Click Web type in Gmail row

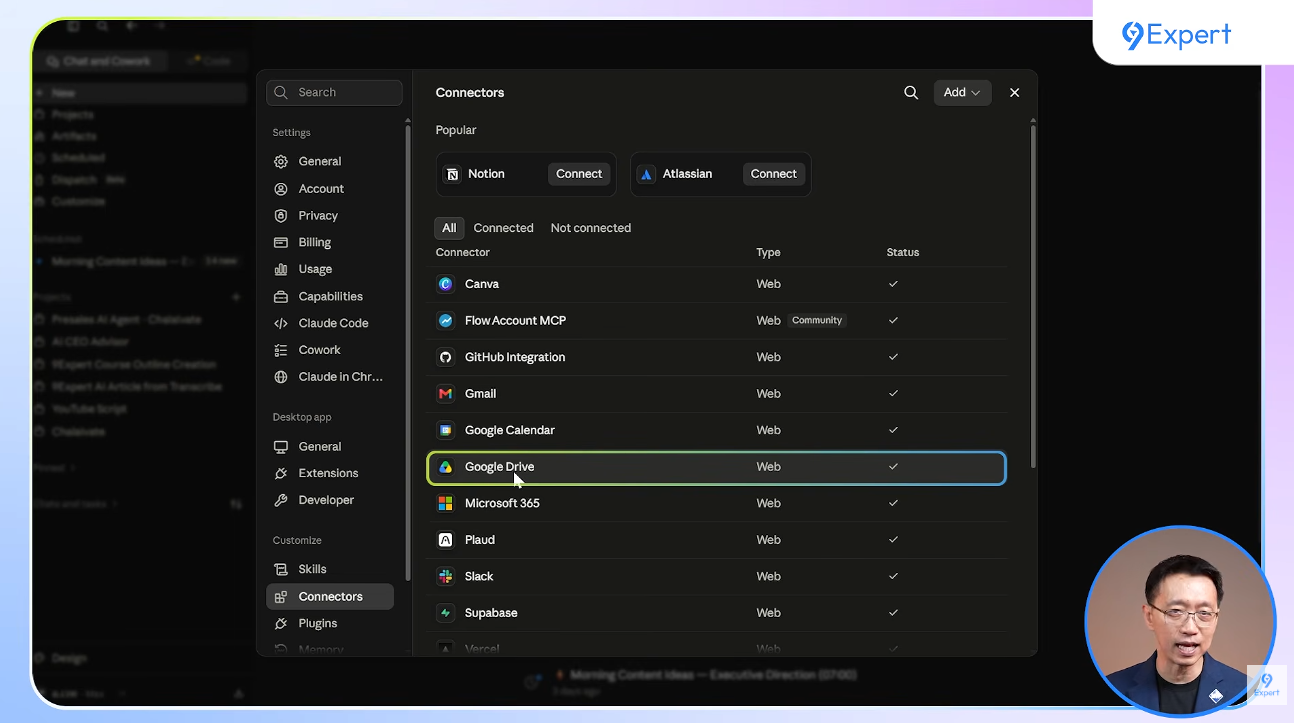click(768, 394)
